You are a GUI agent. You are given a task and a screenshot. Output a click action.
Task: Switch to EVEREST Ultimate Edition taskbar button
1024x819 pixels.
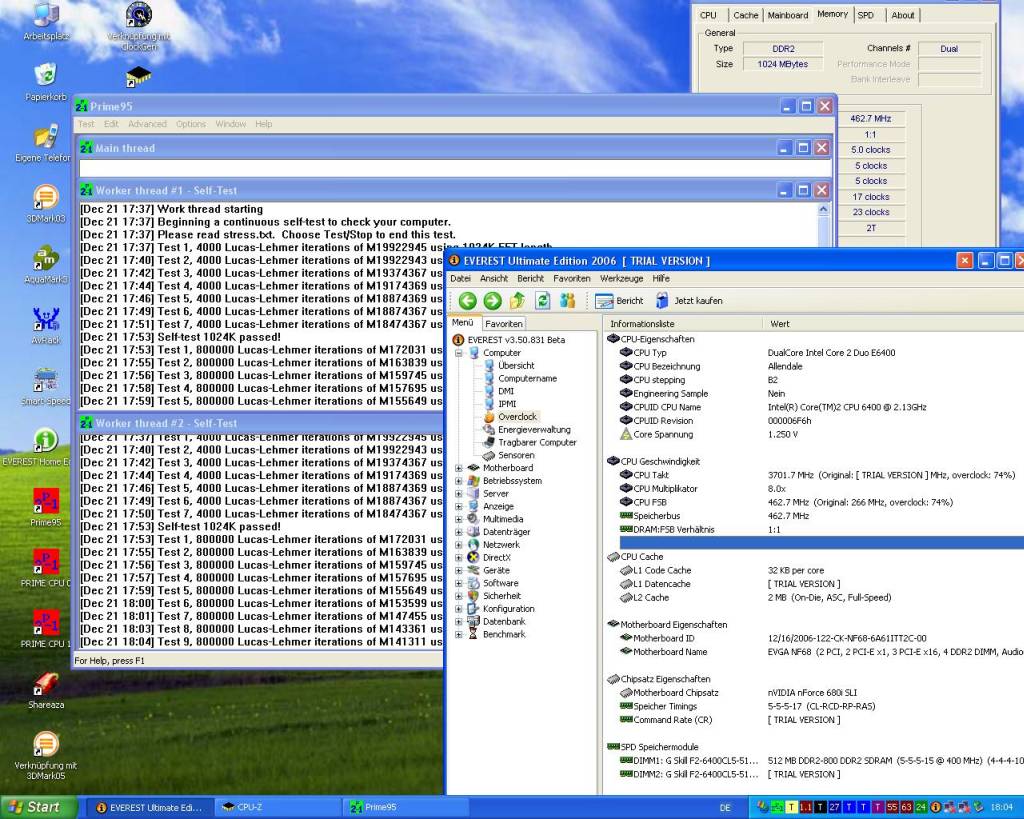[150, 807]
